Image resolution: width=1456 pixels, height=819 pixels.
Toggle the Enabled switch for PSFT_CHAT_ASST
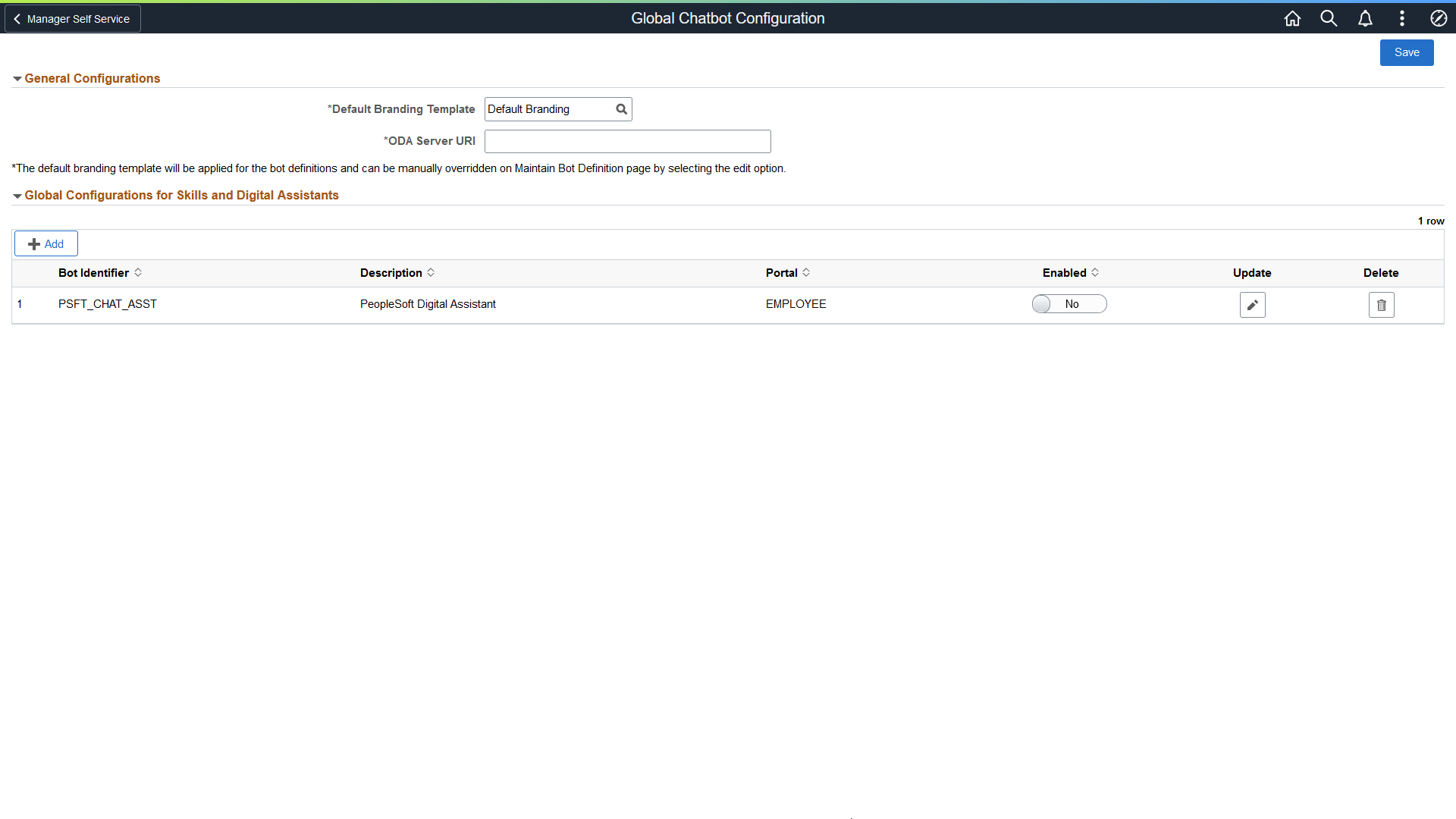click(x=1069, y=304)
